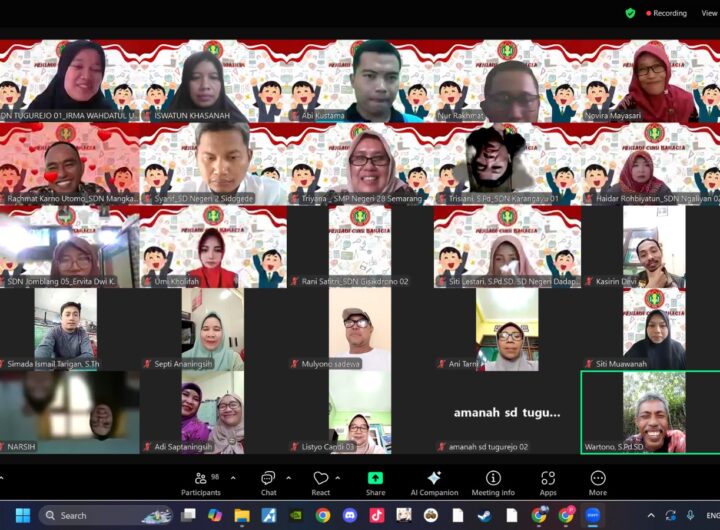Screen dimensions: 720x530
Task: Open the View menu
Action: [708, 13]
